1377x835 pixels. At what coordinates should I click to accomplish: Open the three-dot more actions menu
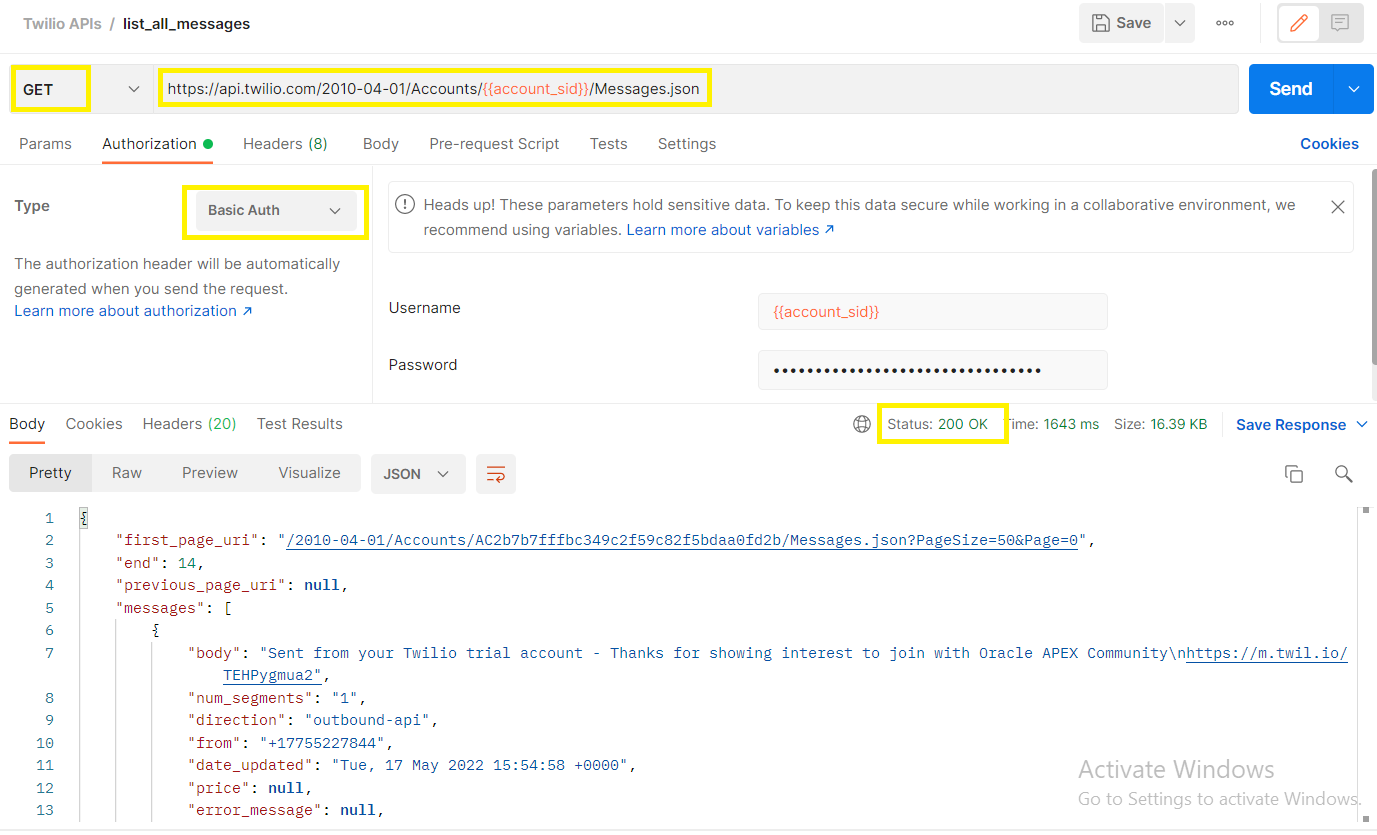(x=1225, y=23)
